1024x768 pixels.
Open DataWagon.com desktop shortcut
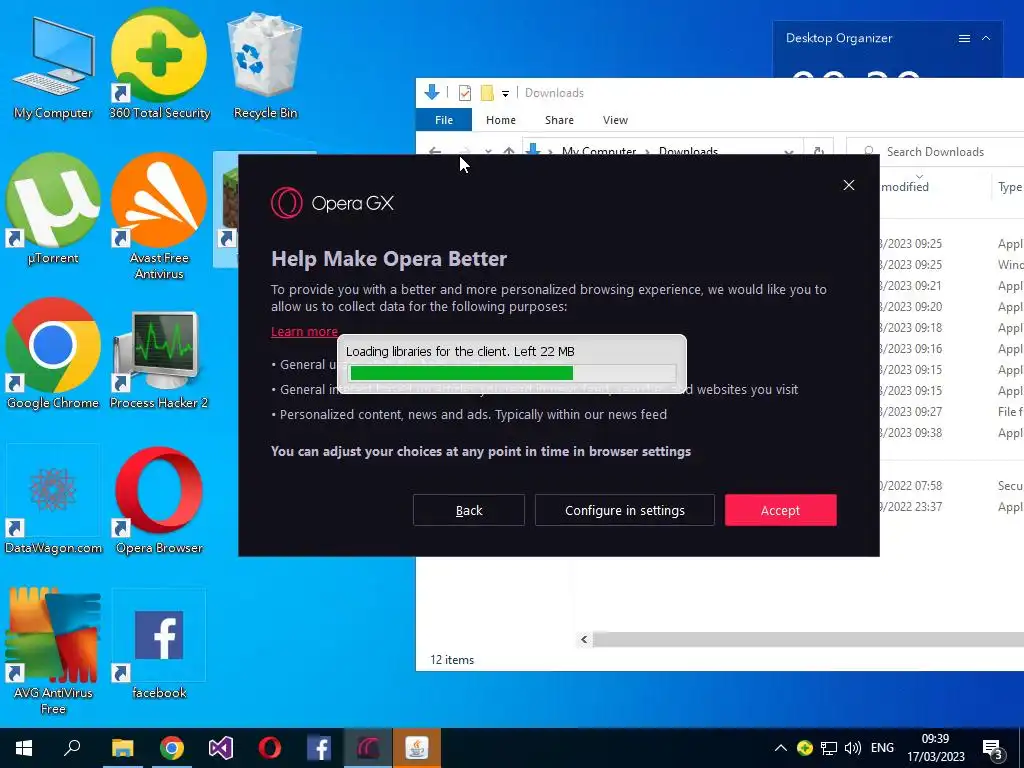tap(53, 500)
